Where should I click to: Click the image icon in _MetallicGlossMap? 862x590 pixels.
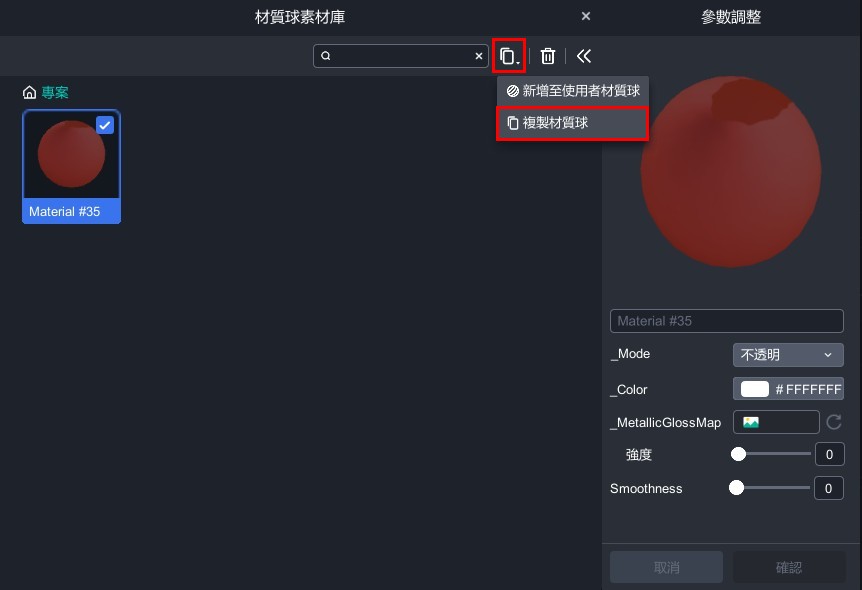click(751, 422)
